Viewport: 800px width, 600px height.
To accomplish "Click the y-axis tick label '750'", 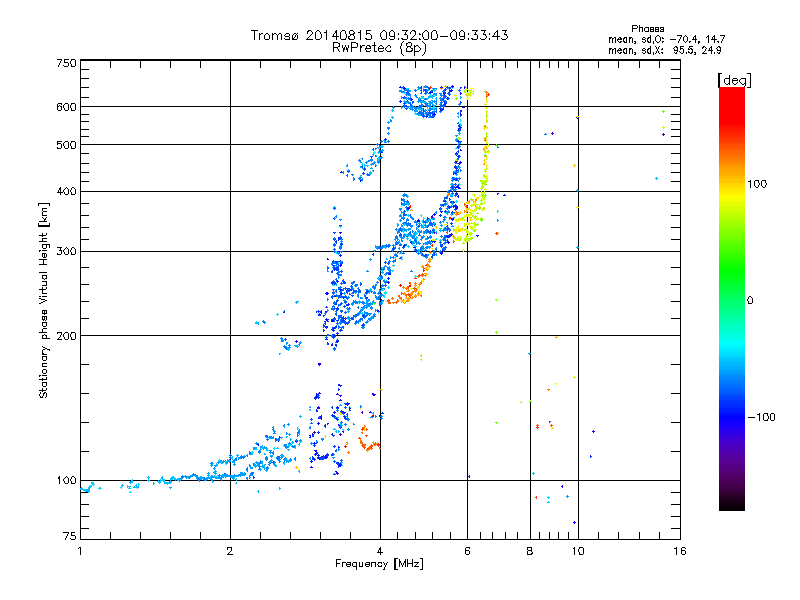I will click(x=66, y=63).
